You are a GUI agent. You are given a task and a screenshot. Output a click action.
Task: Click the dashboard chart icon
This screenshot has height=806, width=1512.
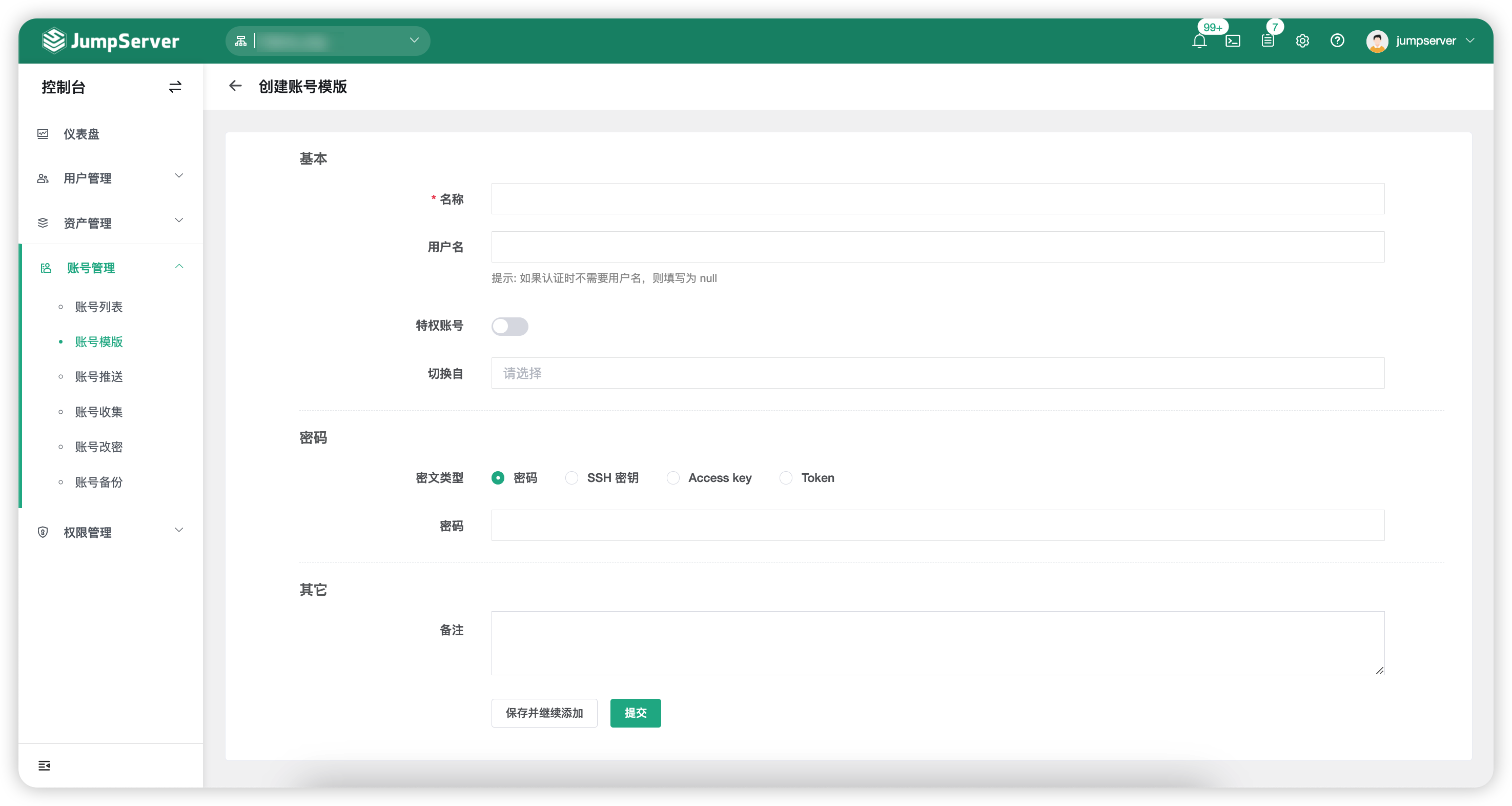43,134
